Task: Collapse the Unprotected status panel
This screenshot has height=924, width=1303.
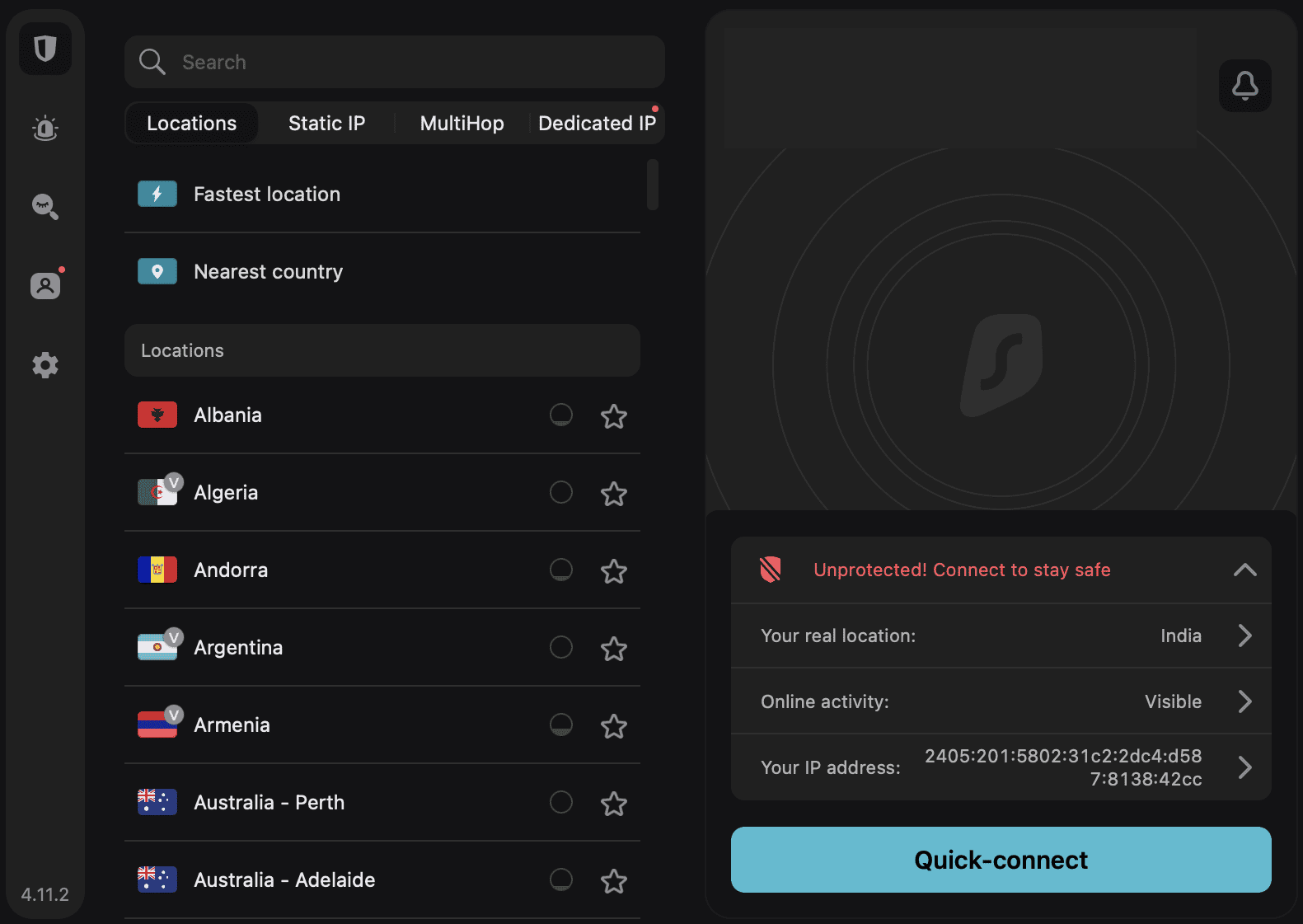Action: coord(1244,570)
